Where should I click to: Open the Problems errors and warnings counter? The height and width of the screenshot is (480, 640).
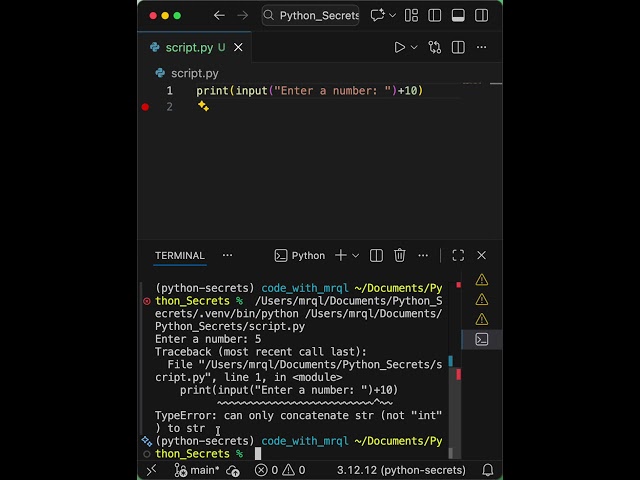pos(280,470)
